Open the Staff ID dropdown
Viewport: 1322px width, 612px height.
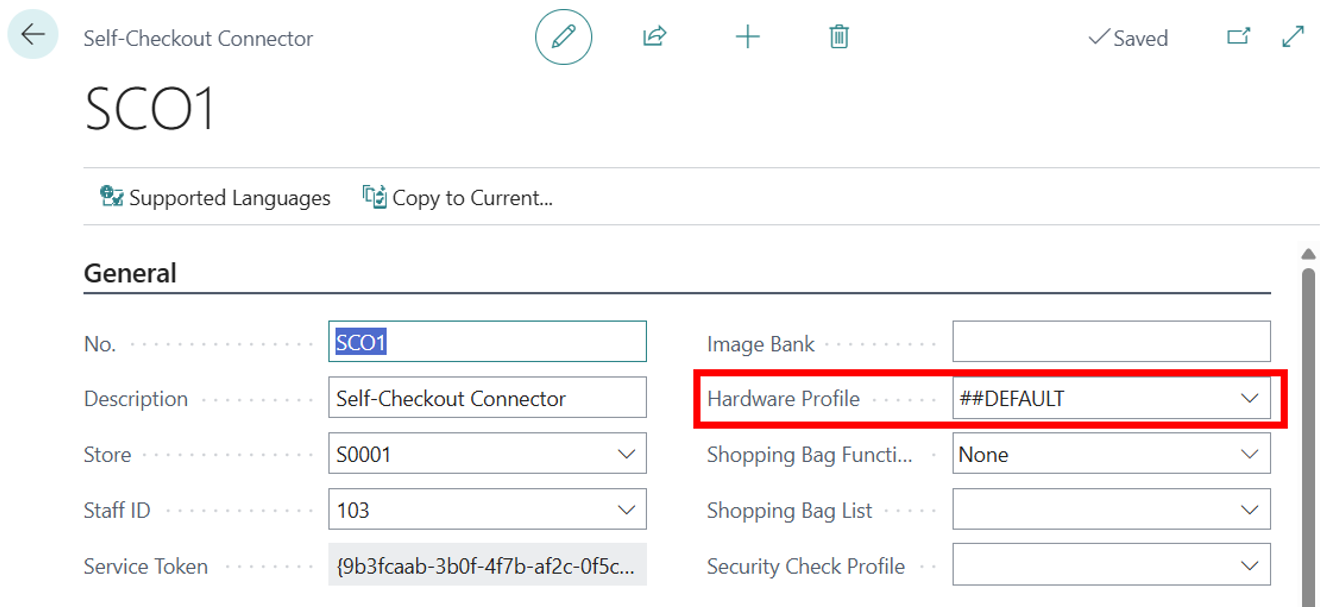pyautogui.click(x=627, y=510)
